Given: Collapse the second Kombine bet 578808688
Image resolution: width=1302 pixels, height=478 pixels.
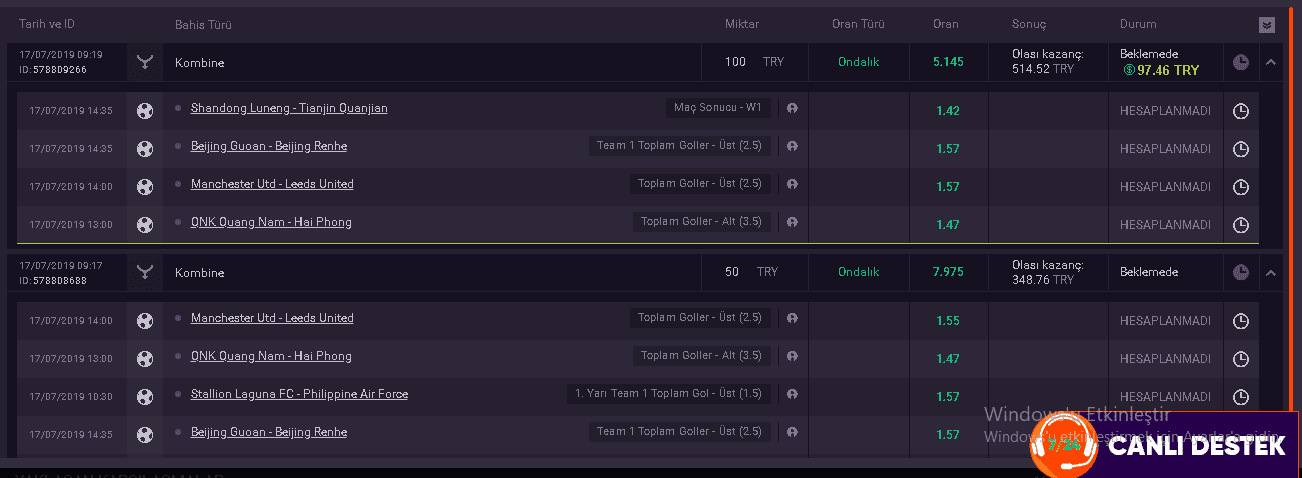Looking at the screenshot, I should (x=1271, y=272).
